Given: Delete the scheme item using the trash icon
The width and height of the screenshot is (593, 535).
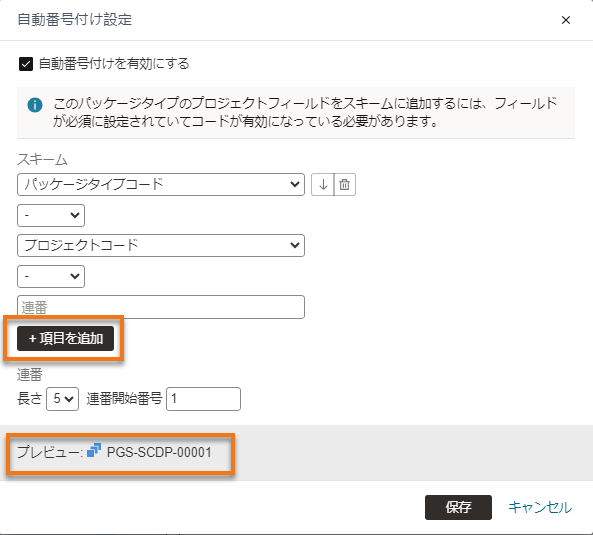Looking at the screenshot, I should pyautogui.click(x=345, y=185).
